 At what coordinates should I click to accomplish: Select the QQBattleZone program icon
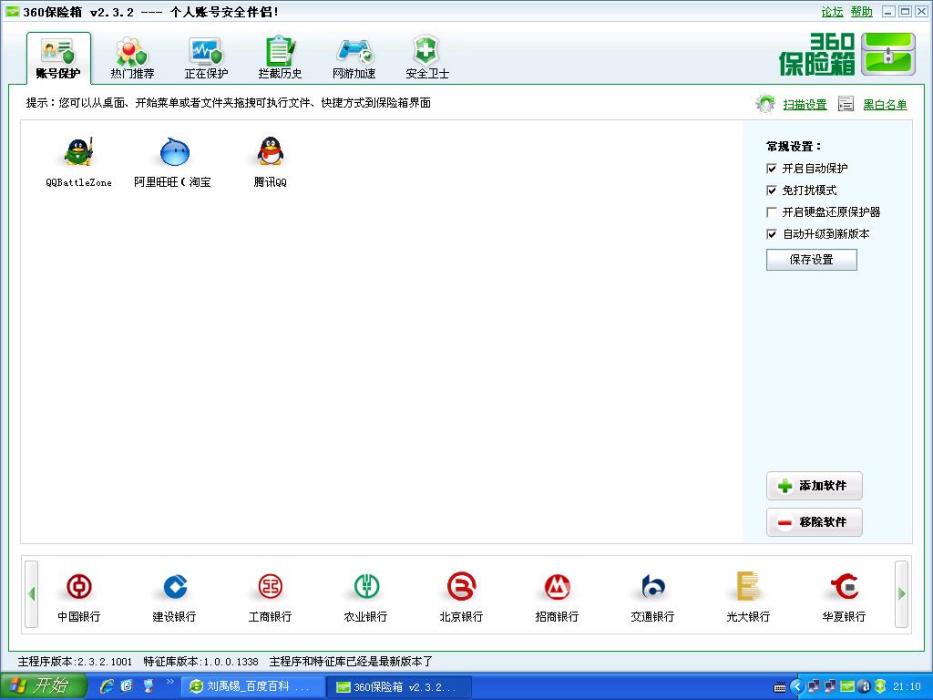[79, 152]
